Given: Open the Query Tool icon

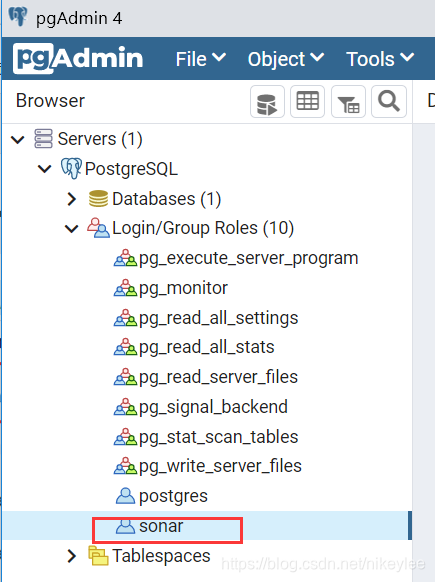Looking at the screenshot, I should click(267, 102).
